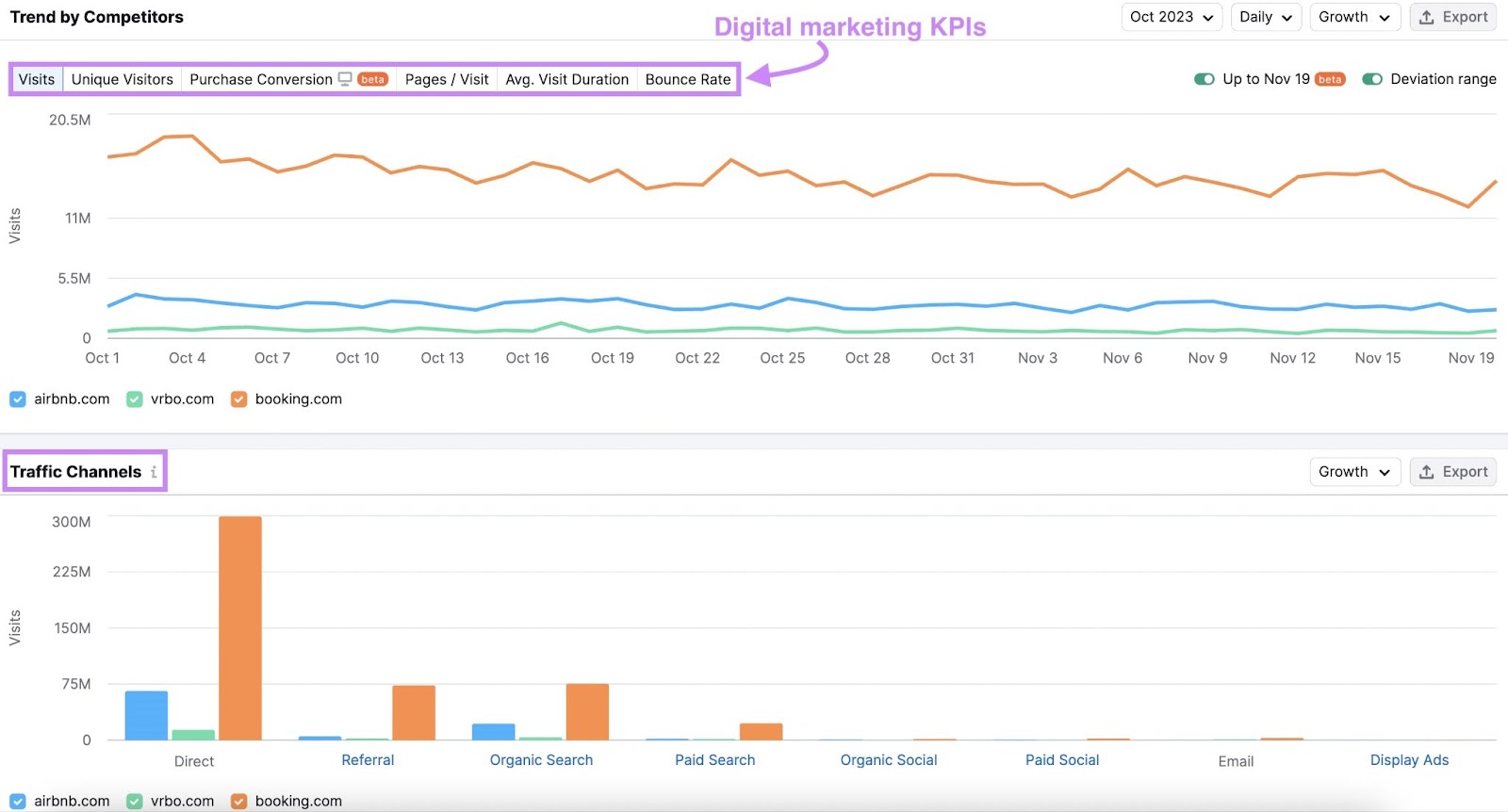Image resolution: width=1508 pixels, height=812 pixels.
Task: Switch to the Unique Visitors tab
Action: tap(123, 79)
